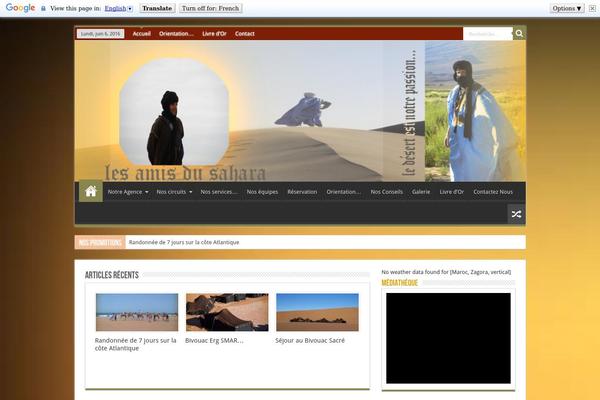
Task: Click the promotion ticker link Randonnée de 7 jours
Action: tap(184, 242)
